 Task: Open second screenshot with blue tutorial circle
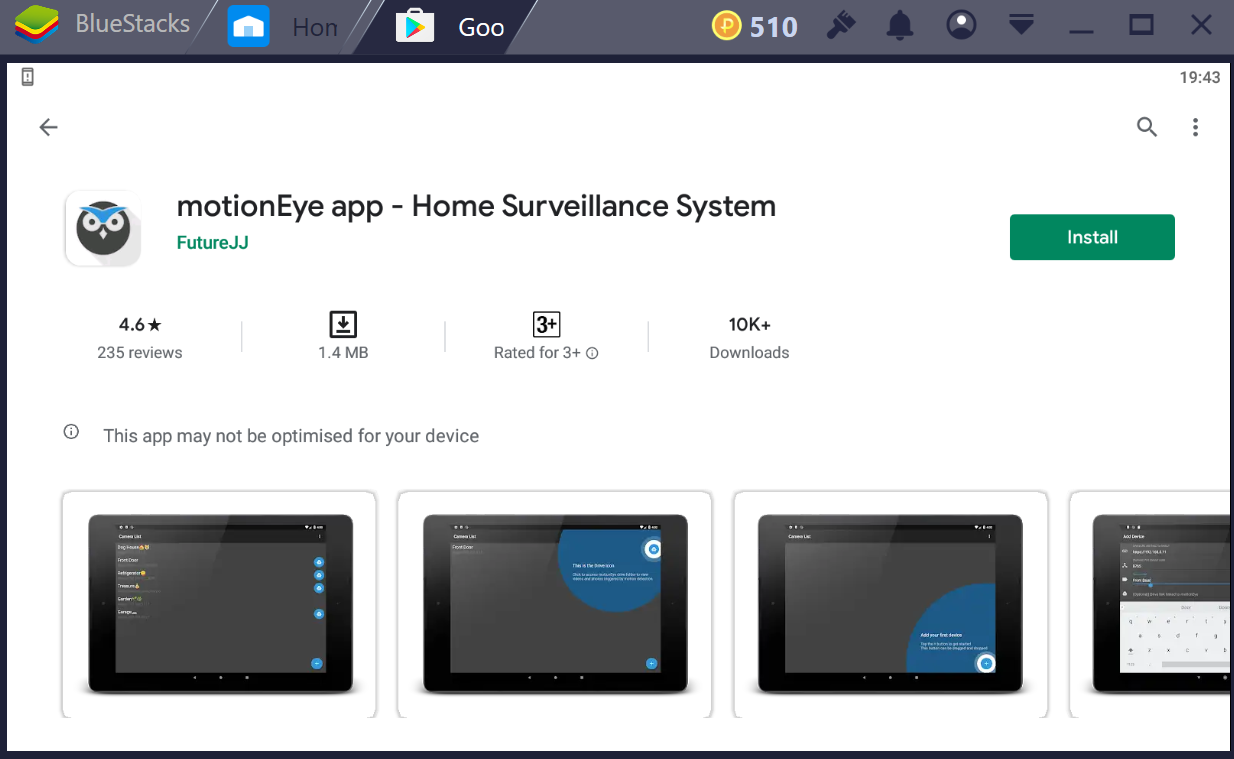(555, 604)
